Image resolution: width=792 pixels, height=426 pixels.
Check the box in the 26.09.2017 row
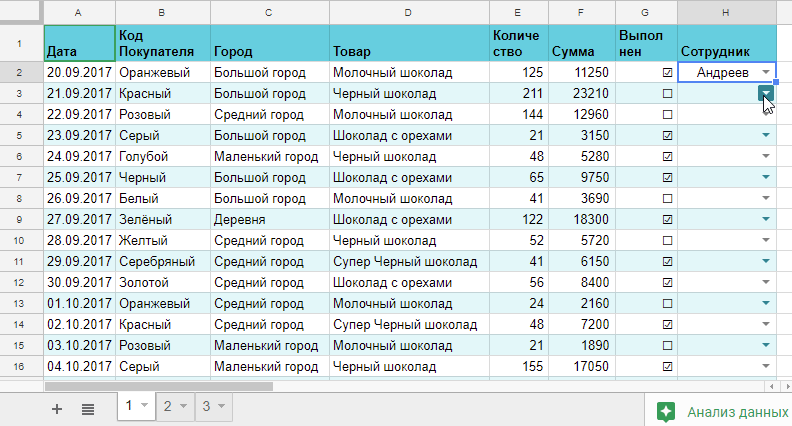(x=667, y=199)
